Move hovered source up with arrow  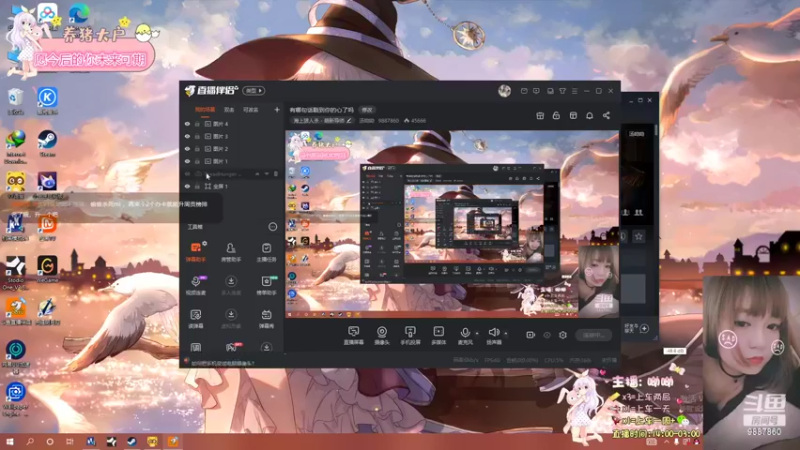coord(257,174)
